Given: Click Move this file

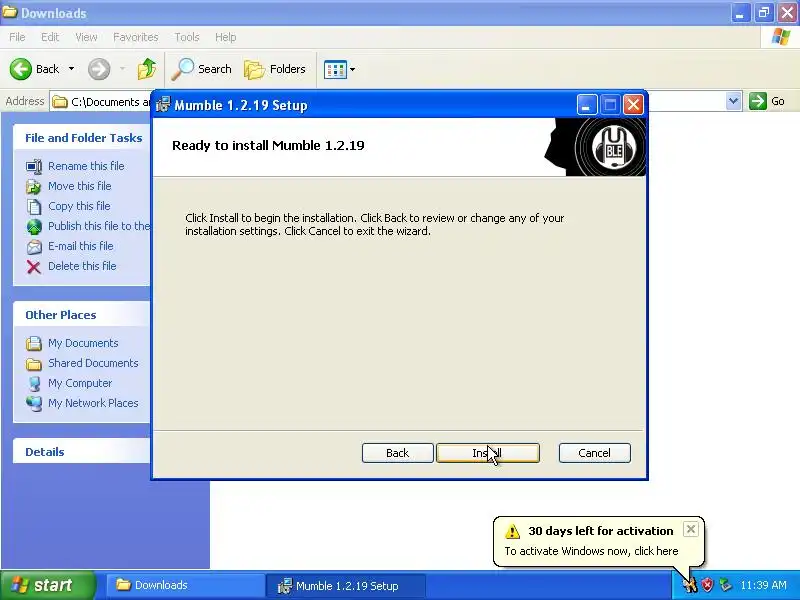Looking at the screenshot, I should [x=80, y=186].
